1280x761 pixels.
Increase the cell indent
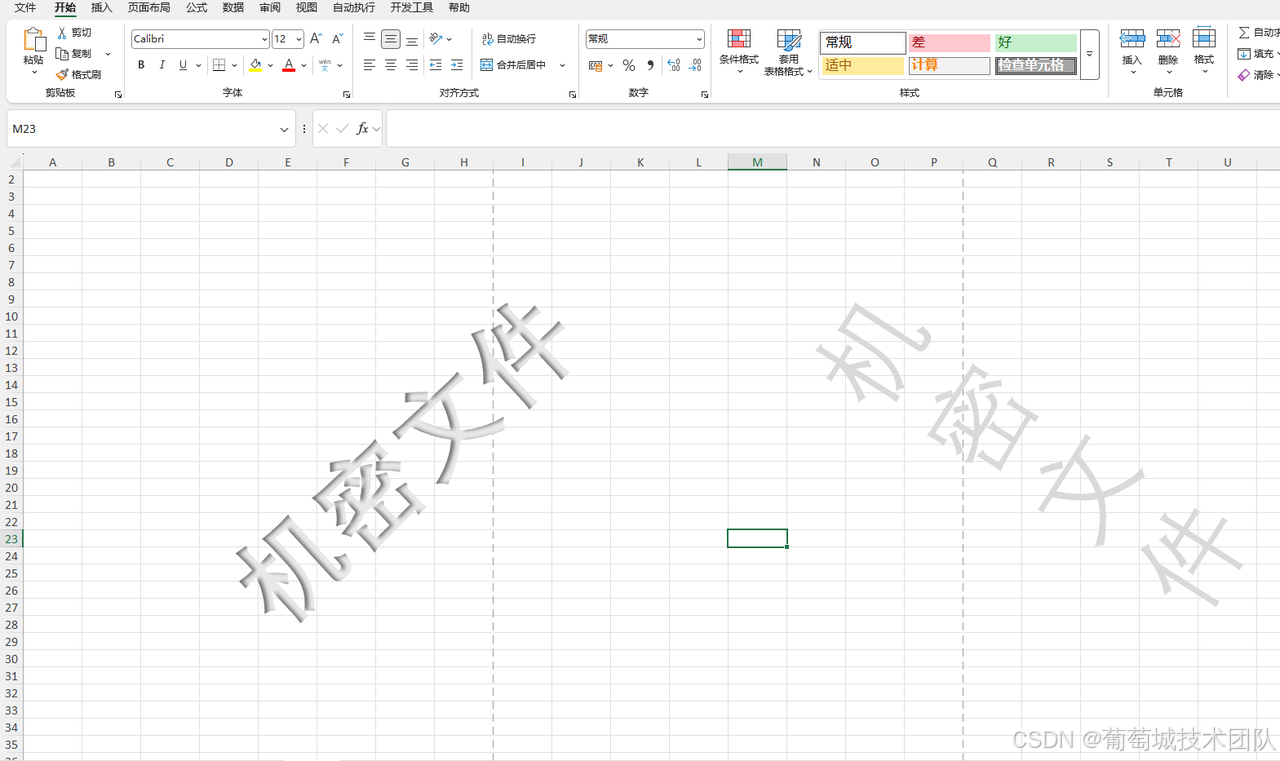click(x=457, y=65)
